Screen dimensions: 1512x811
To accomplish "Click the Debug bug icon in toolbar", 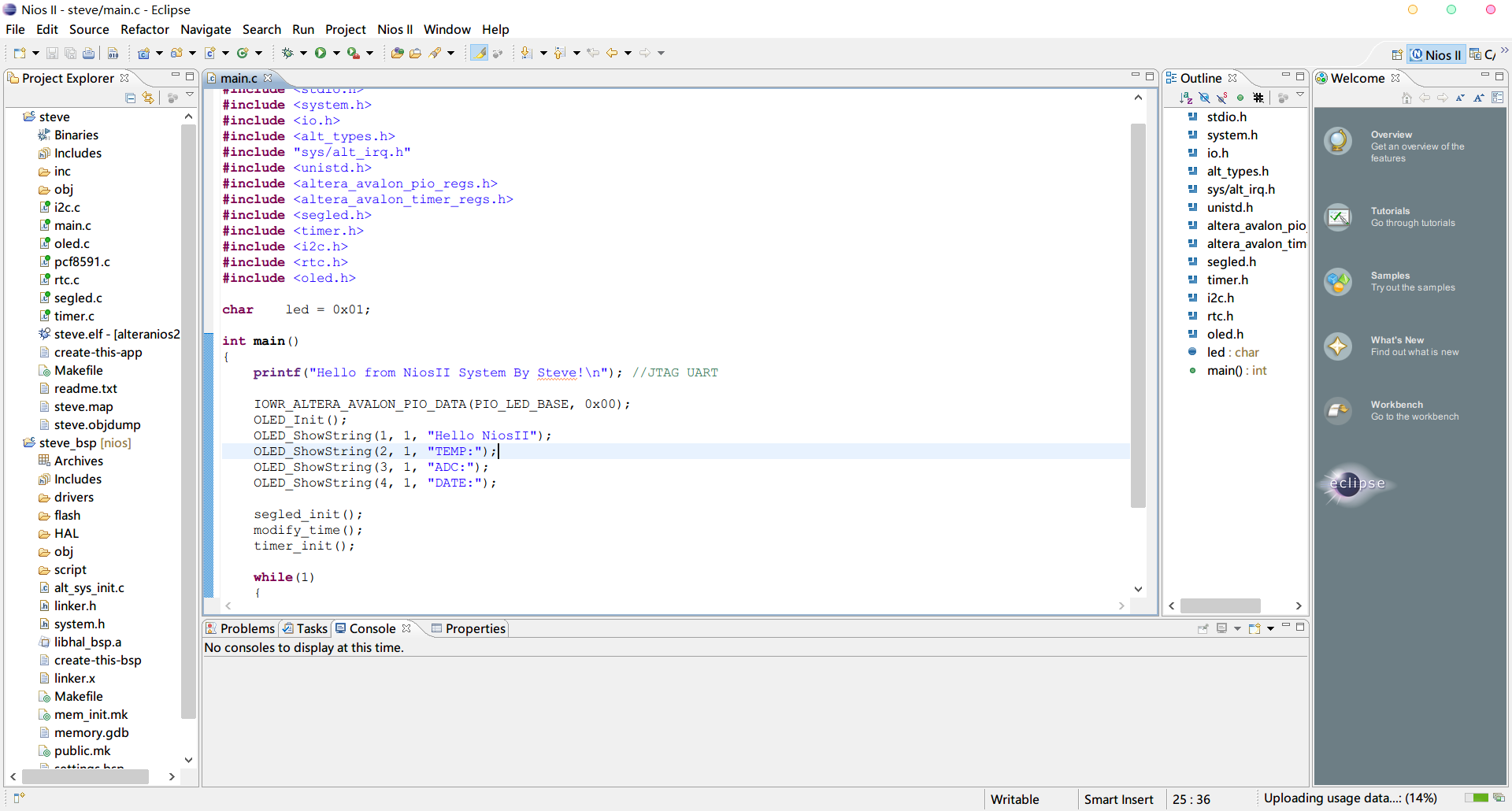I will click(x=287, y=53).
